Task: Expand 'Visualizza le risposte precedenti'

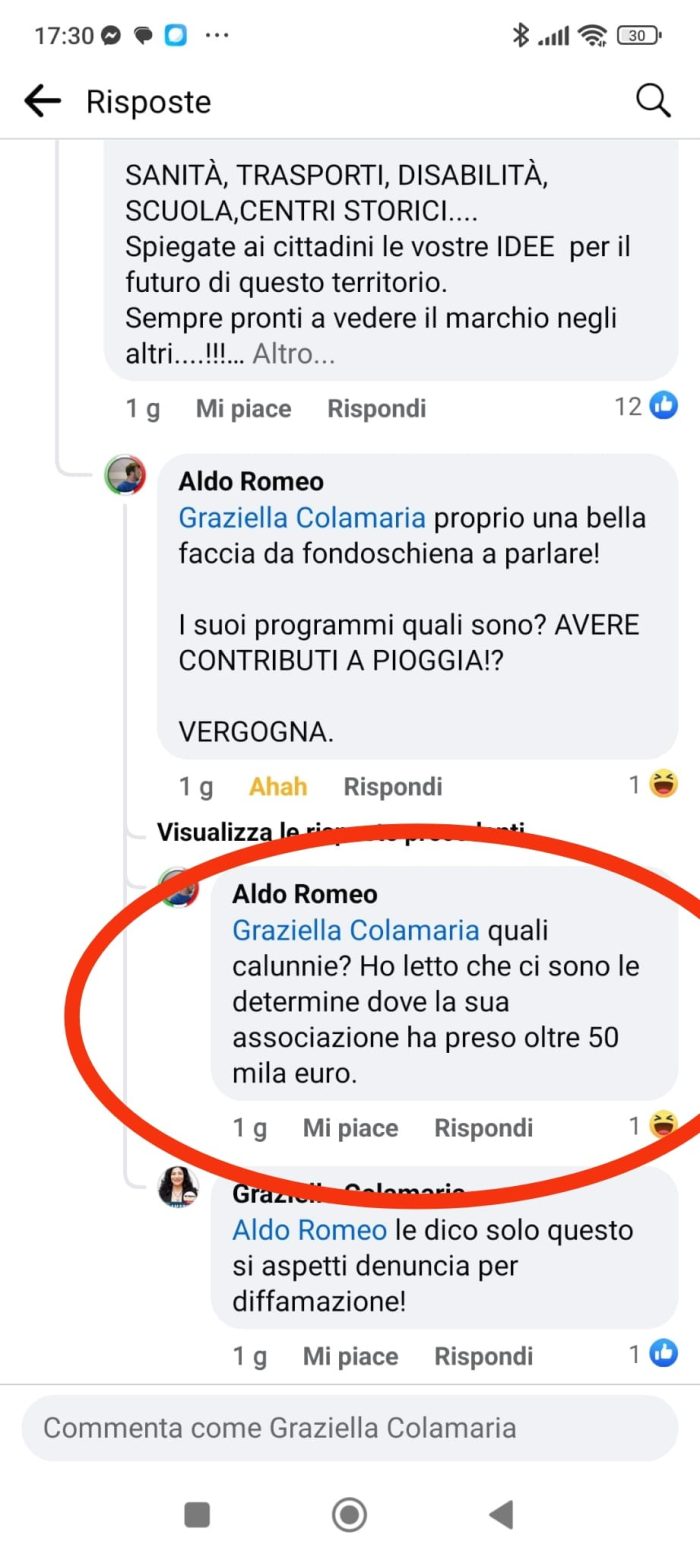Action: tap(340, 831)
